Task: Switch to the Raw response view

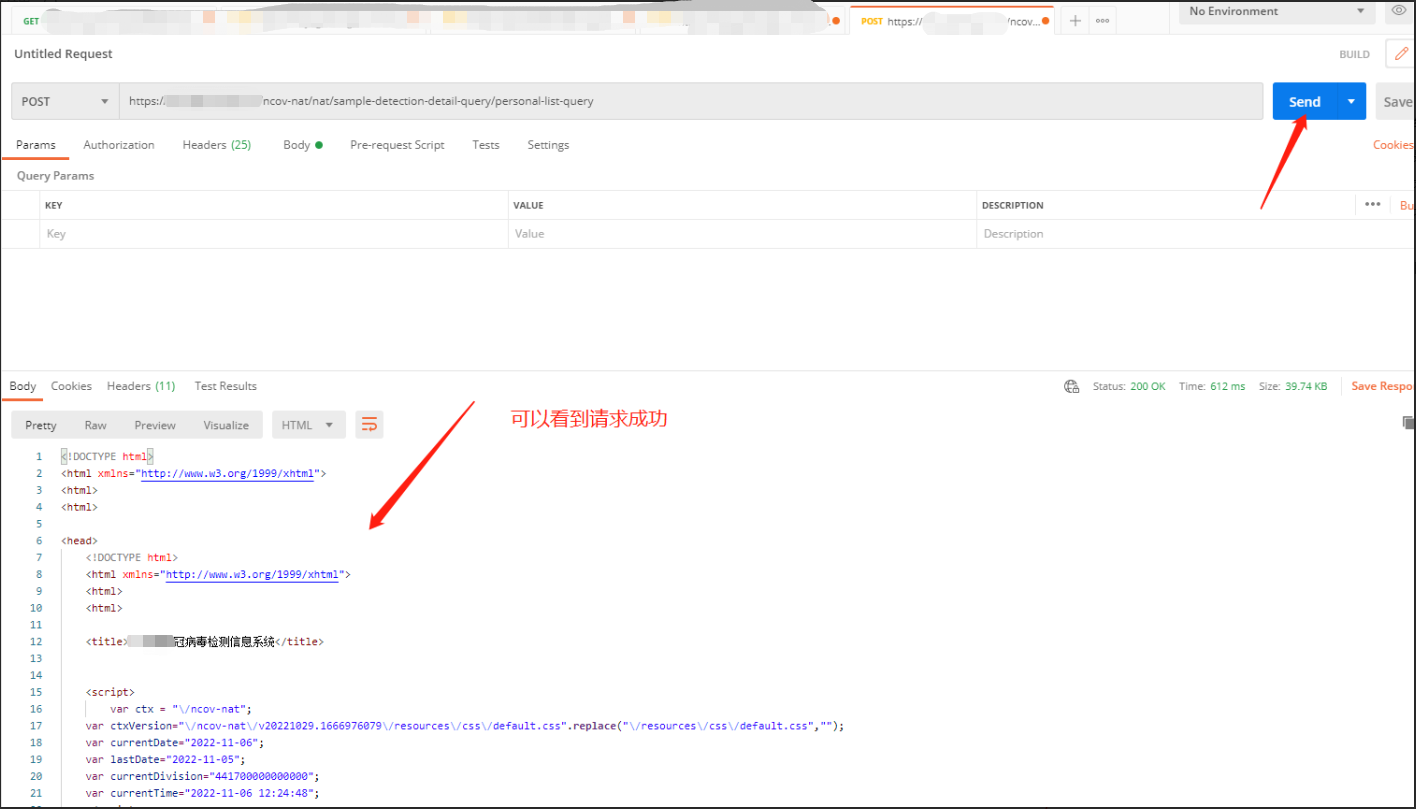Action: point(96,425)
